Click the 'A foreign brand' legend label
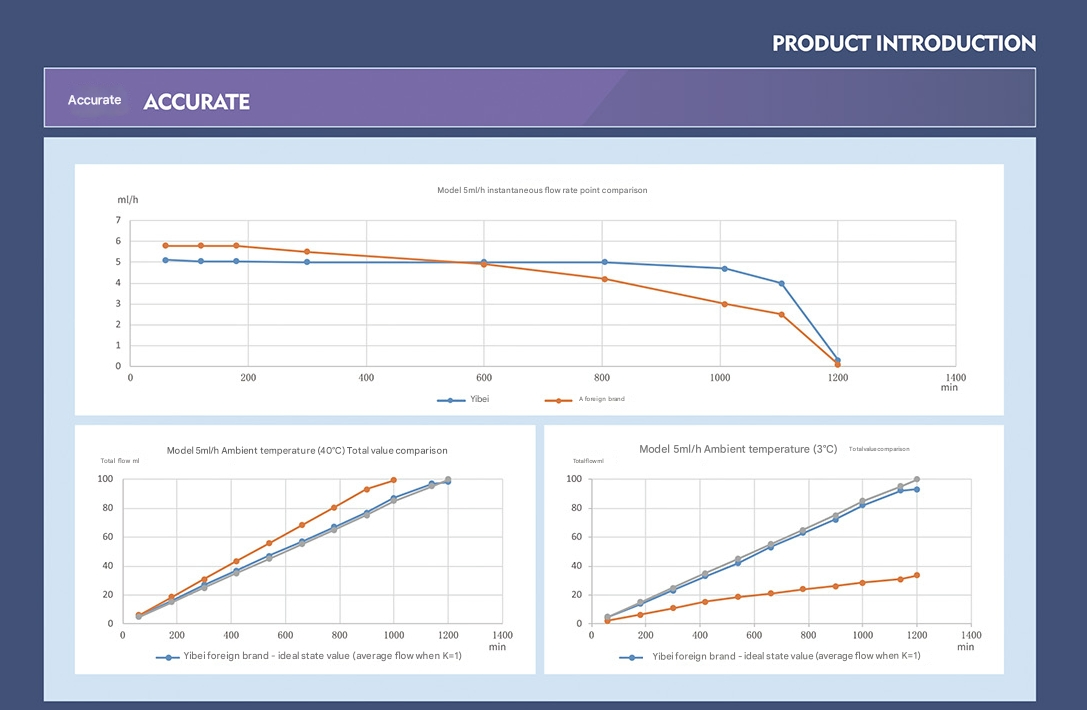Viewport: 1087px width, 710px height. point(601,399)
